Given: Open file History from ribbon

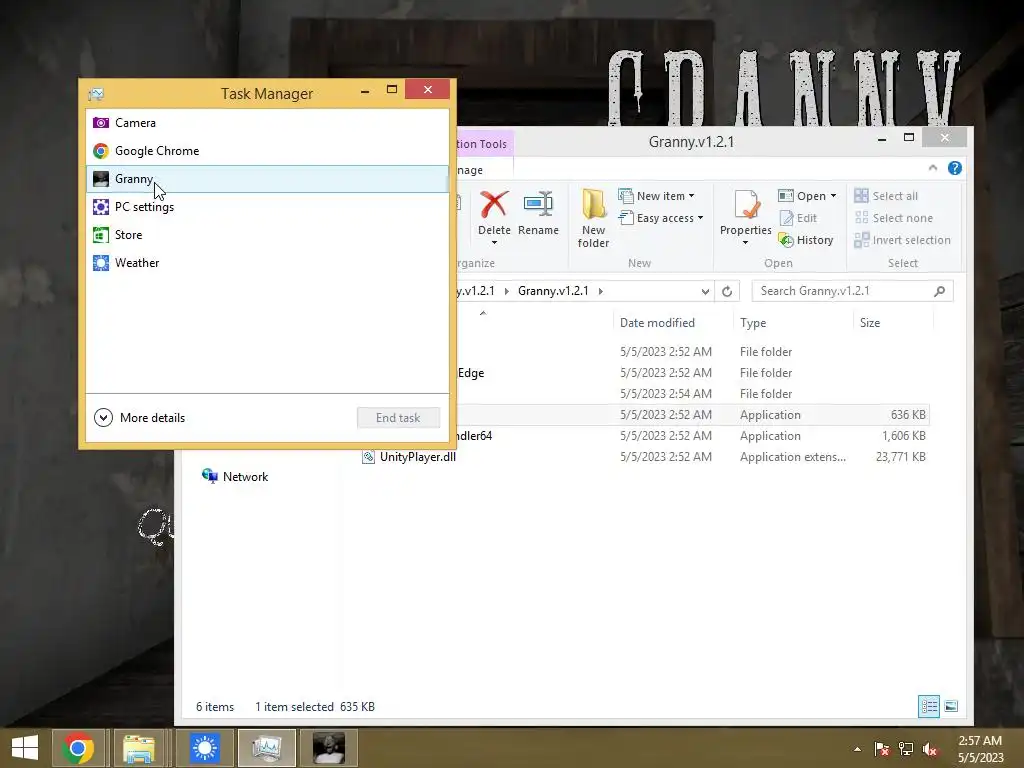Looking at the screenshot, I should click(806, 240).
